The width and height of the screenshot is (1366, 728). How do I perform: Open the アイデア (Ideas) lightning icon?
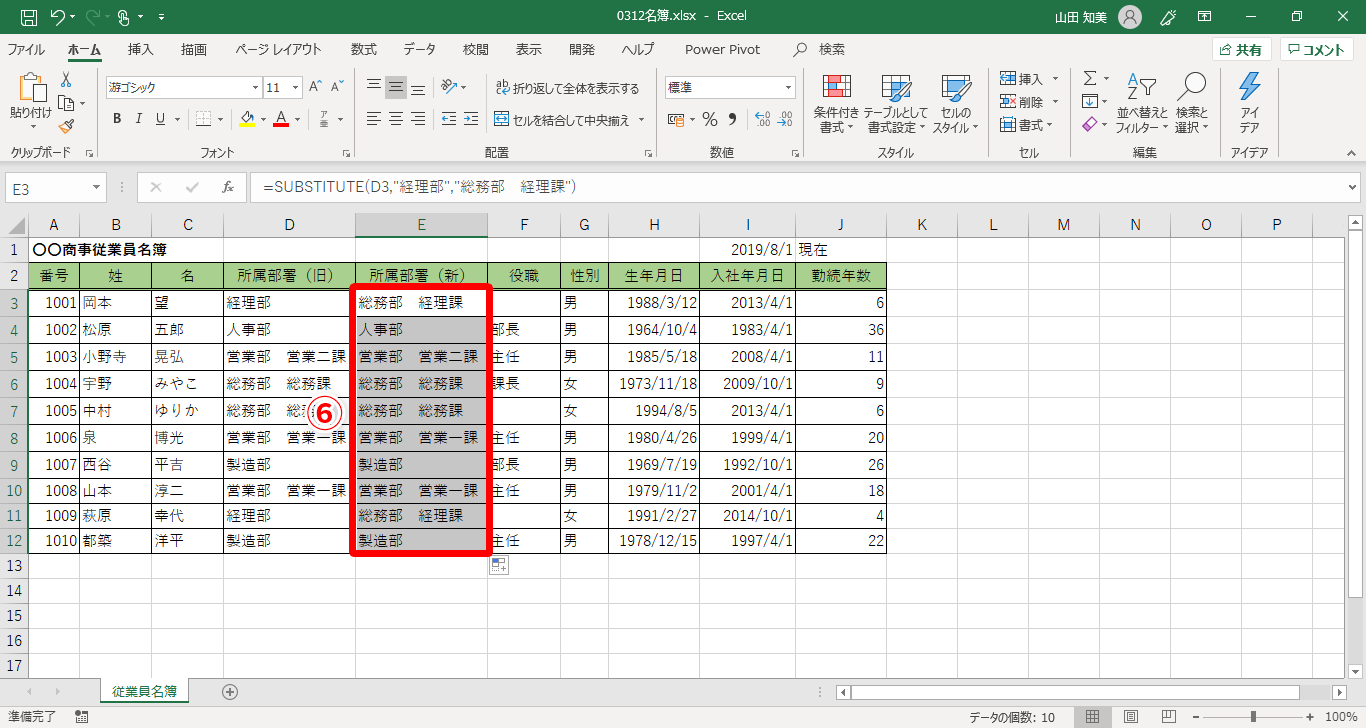tap(1249, 103)
